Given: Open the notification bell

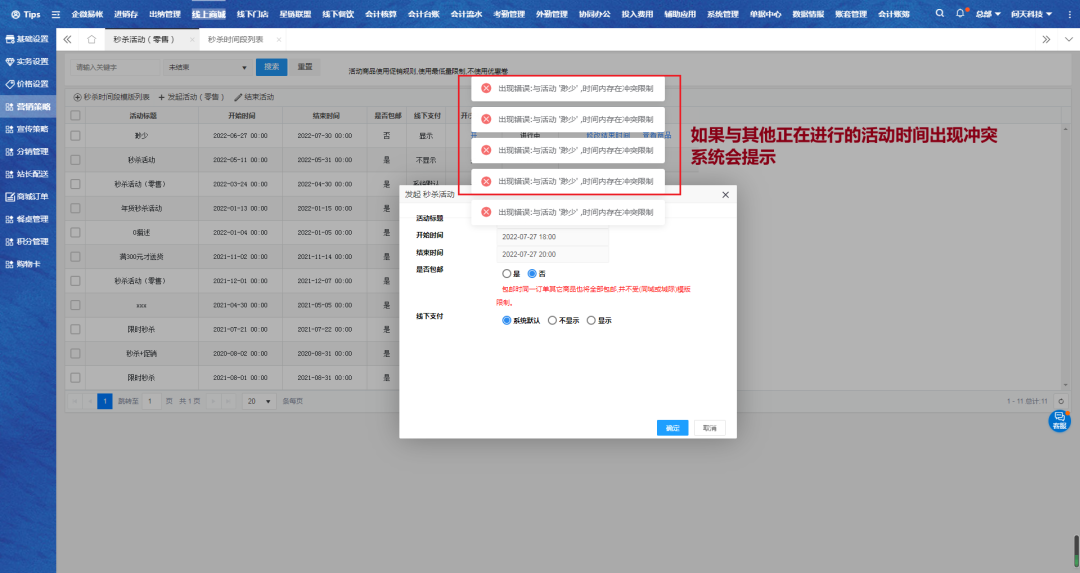Looking at the screenshot, I should coord(960,14).
